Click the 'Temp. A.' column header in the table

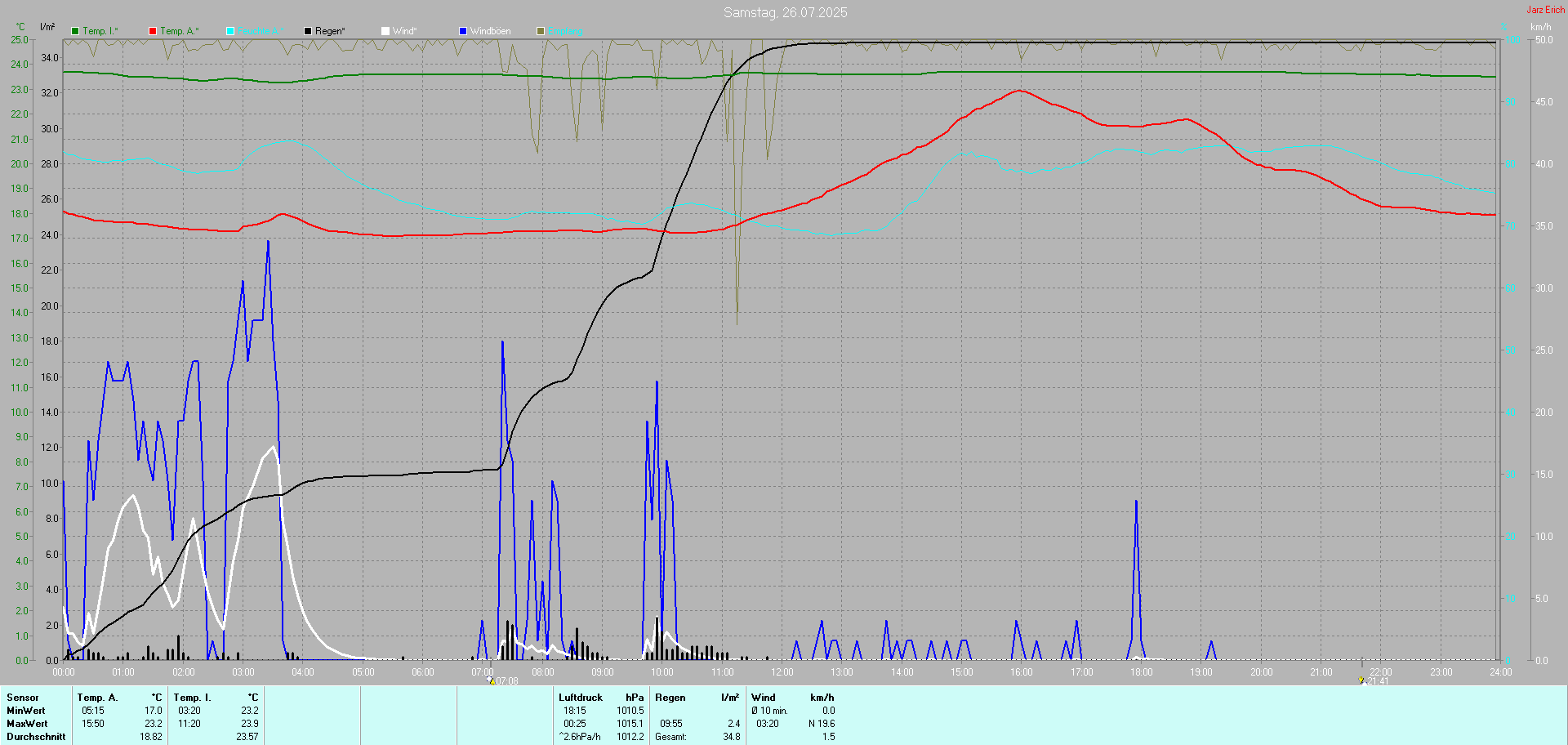[x=98, y=698]
